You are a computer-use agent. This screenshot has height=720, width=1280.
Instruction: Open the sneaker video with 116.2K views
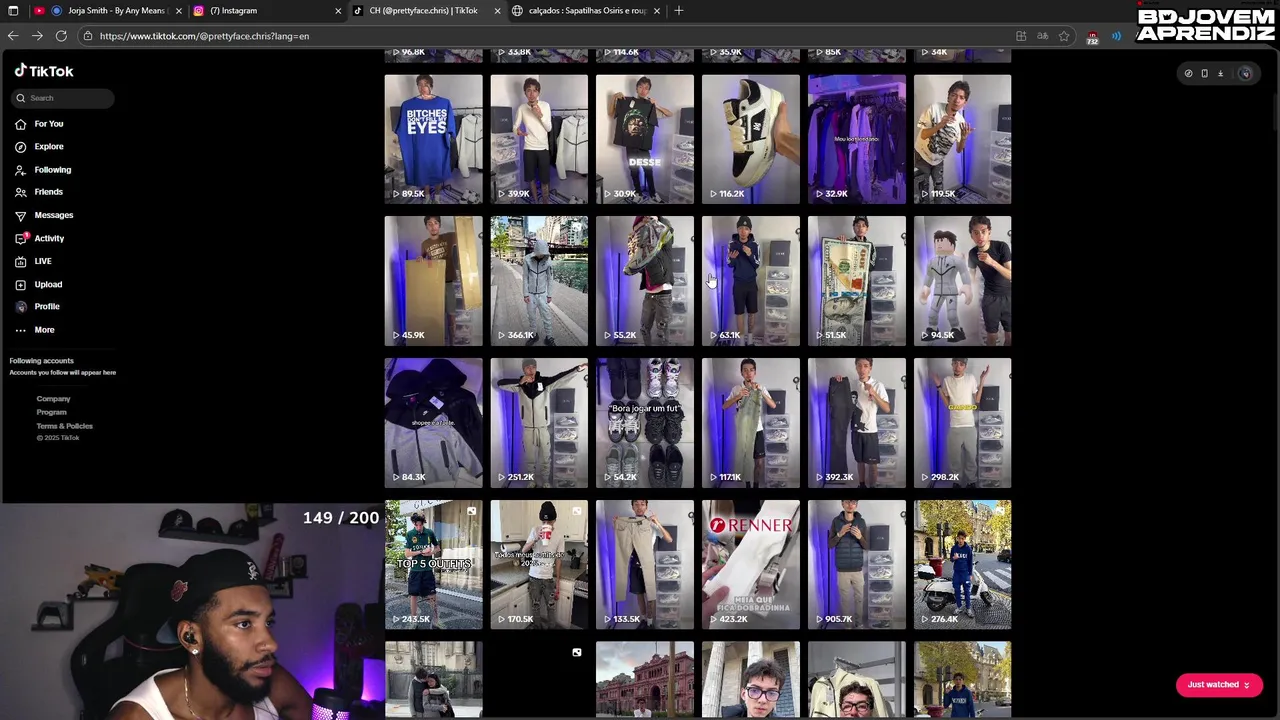click(x=751, y=139)
